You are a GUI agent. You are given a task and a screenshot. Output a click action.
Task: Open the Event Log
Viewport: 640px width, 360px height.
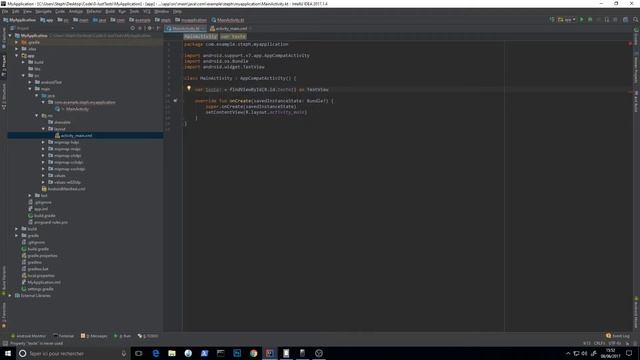[618, 336]
